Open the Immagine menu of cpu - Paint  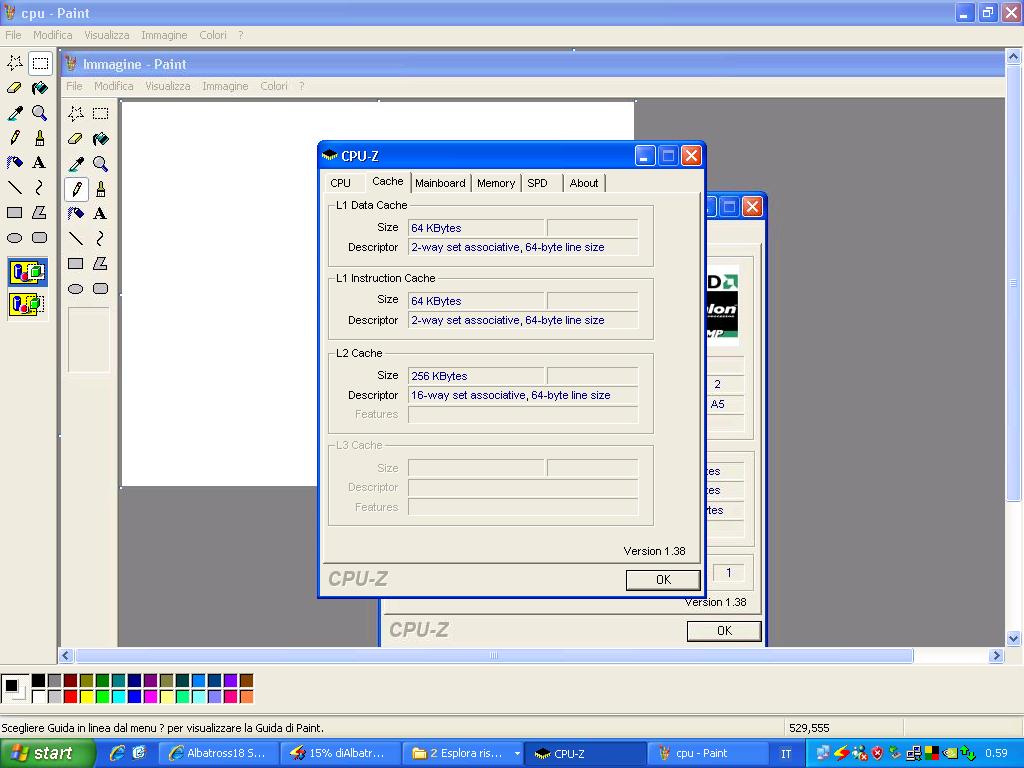pos(164,35)
